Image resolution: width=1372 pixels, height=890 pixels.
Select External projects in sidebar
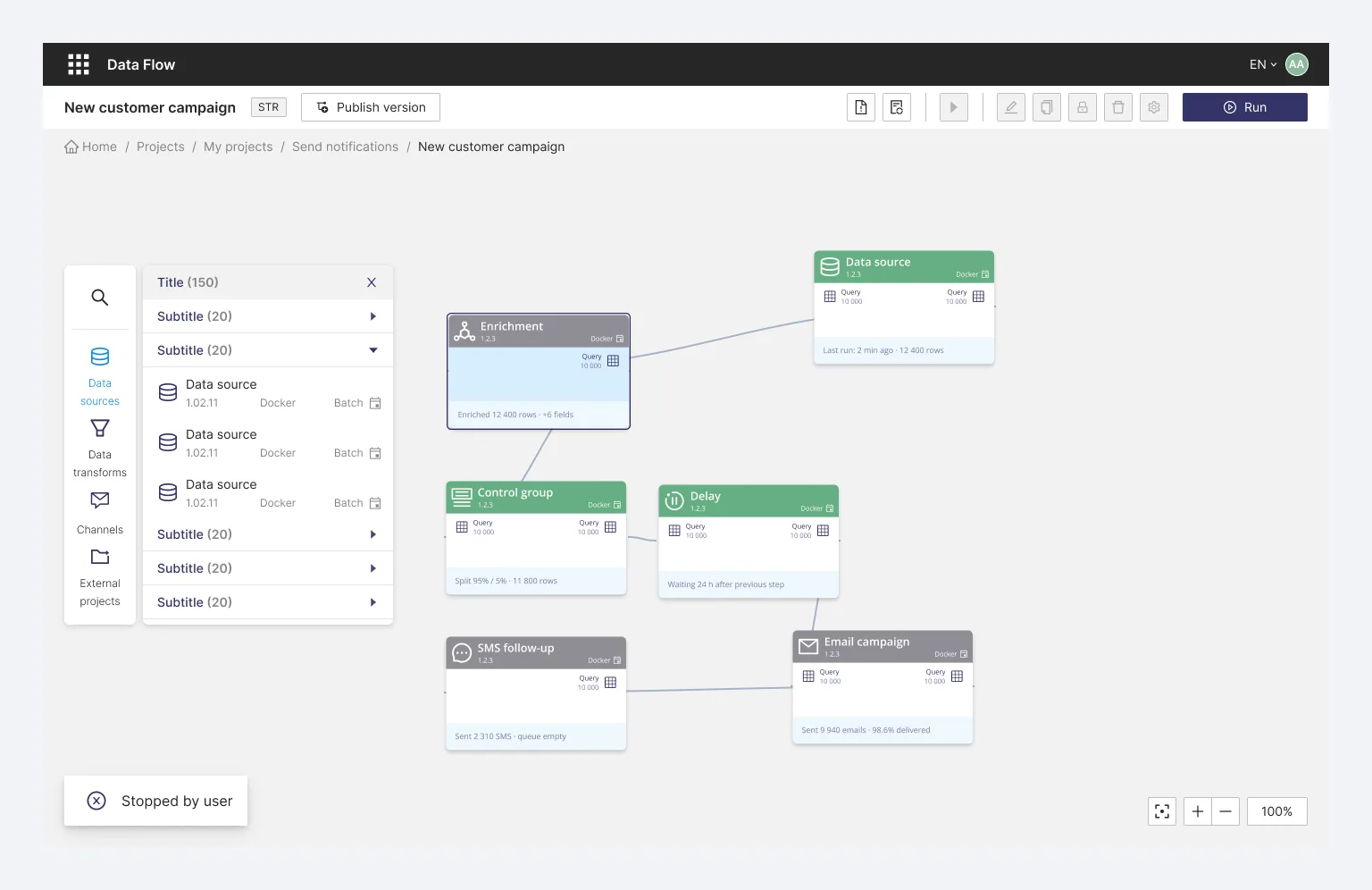(100, 576)
